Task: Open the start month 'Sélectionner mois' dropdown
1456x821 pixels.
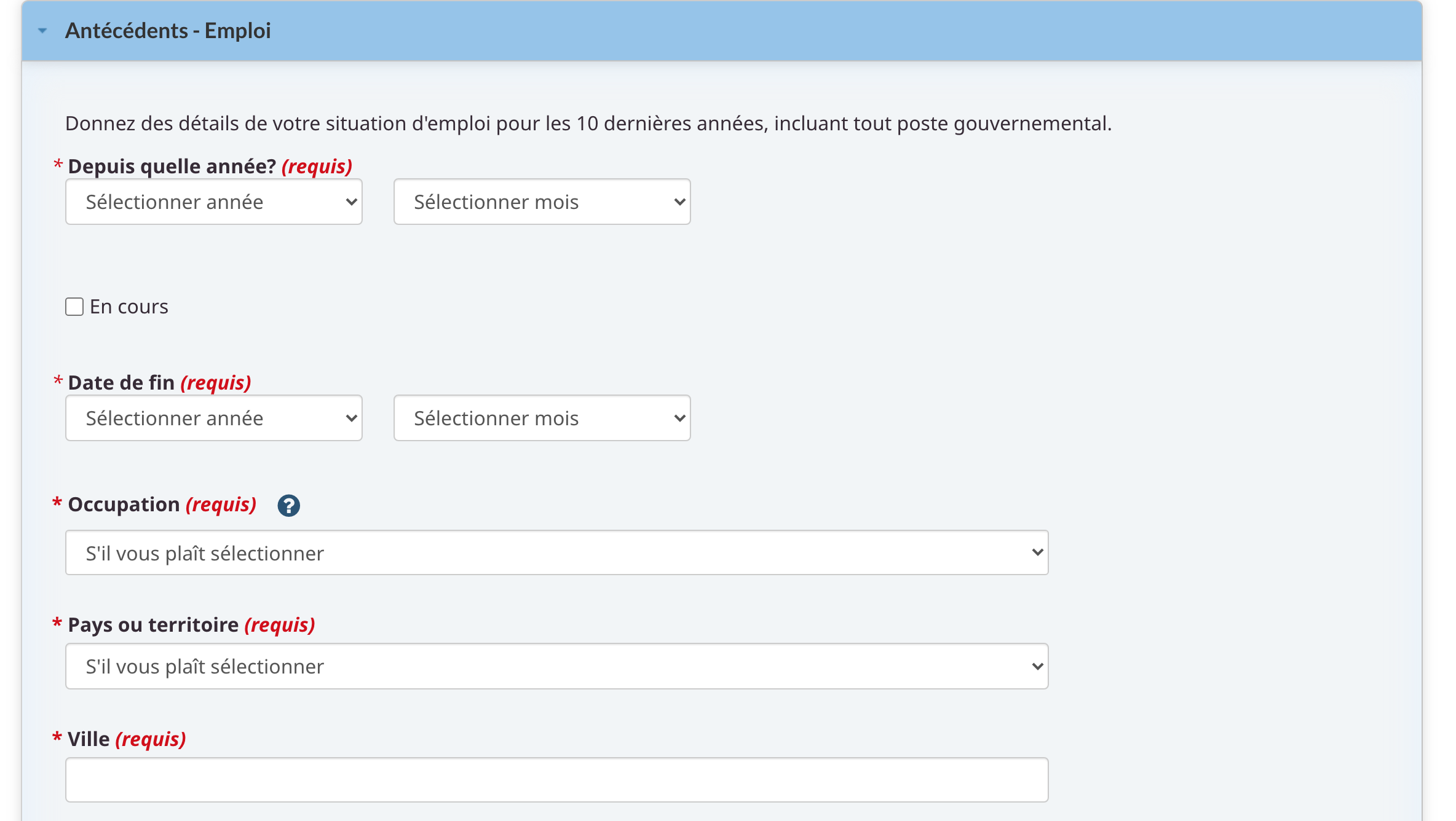Action: point(542,202)
